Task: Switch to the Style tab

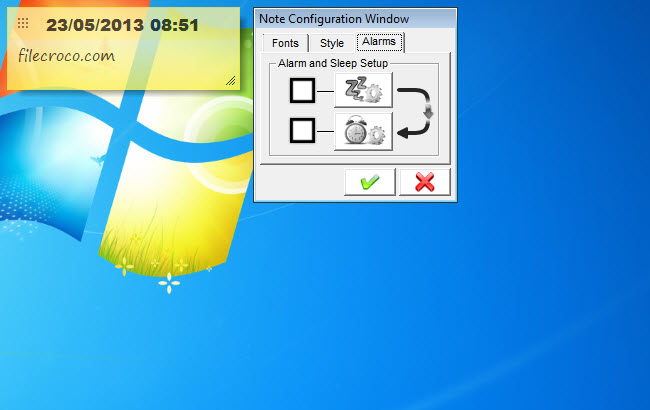Action: click(x=332, y=43)
